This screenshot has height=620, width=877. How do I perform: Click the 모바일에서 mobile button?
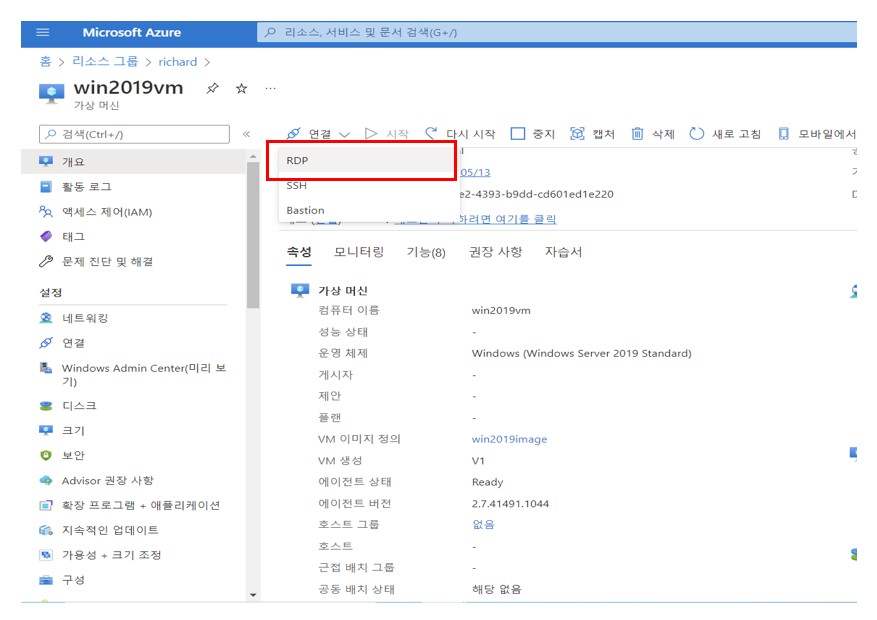click(817, 134)
